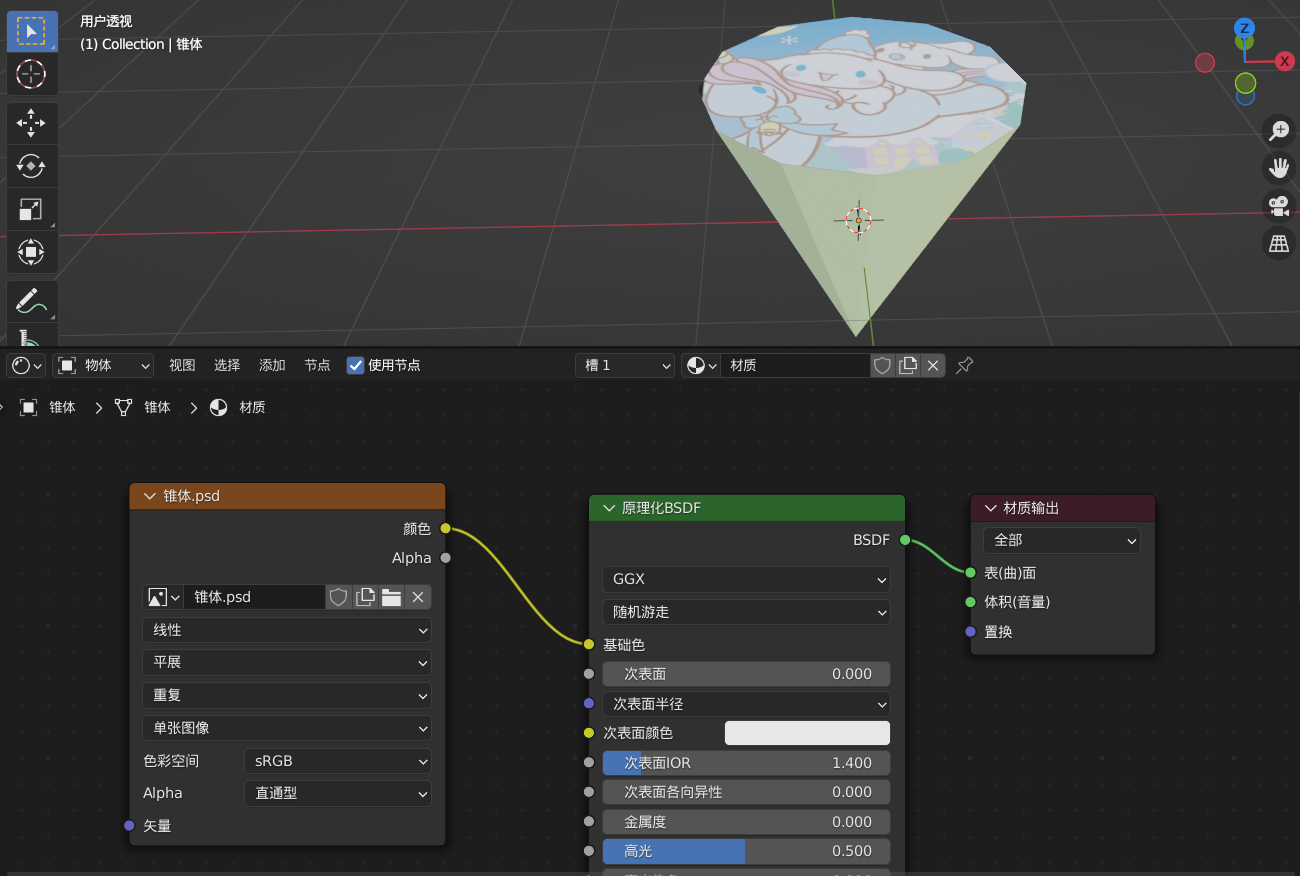
Task: Click the 金属度 value field
Action: tap(746, 822)
